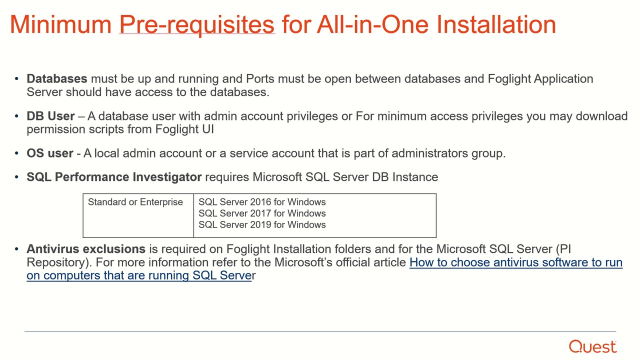Click the bullet before Databases
The width and height of the screenshot is (640, 360).
16,78
